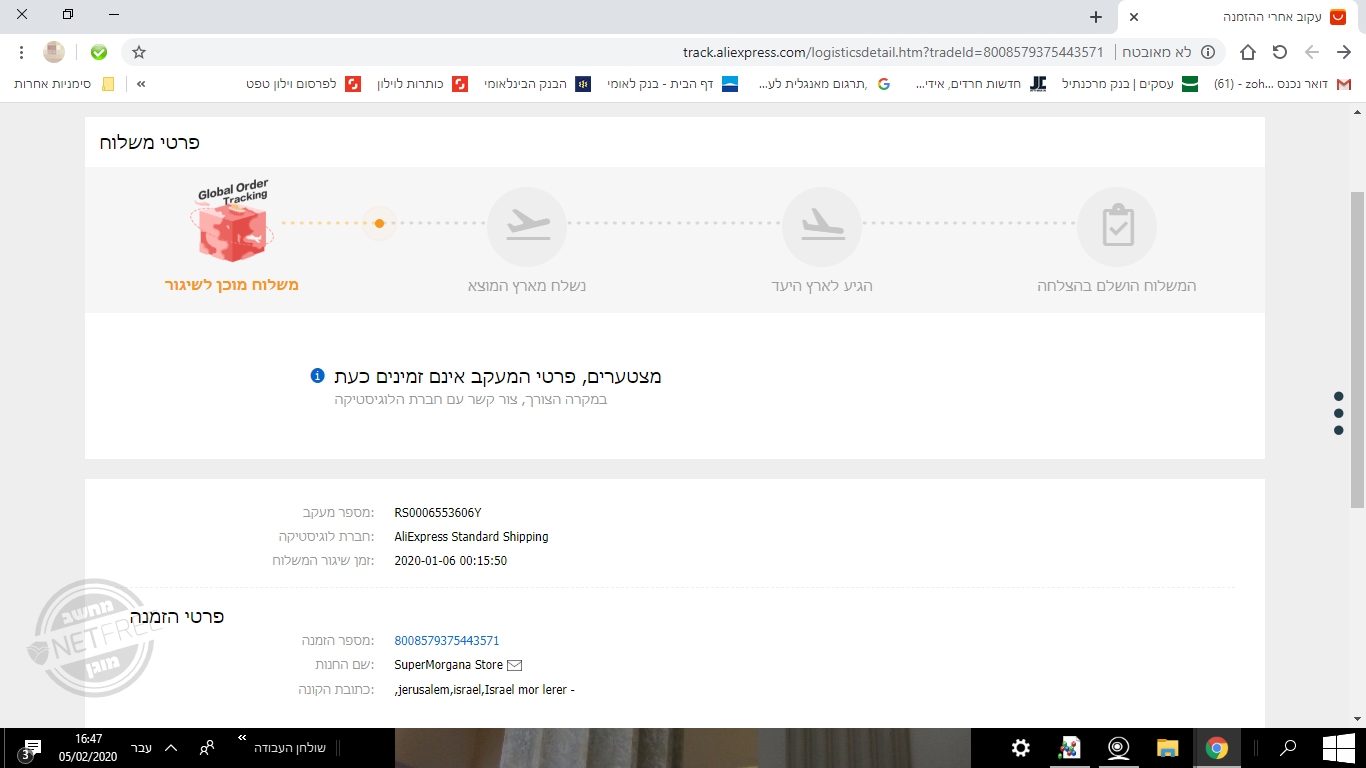Open the דף הבית - בנק לאומי bookmark
This screenshot has height=768, width=1366.
pos(672,84)
